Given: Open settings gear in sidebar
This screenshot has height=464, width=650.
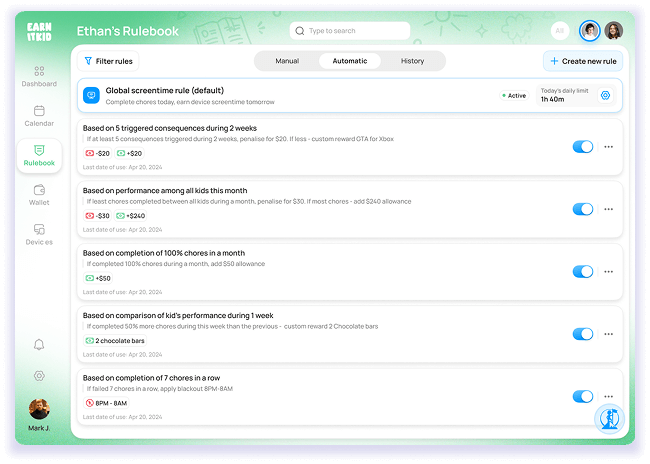Looking at the screenshot, I should click(39, 376).
